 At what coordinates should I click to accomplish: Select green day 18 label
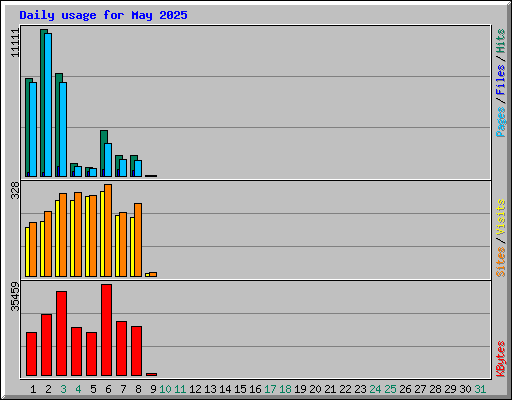[285, 389]
